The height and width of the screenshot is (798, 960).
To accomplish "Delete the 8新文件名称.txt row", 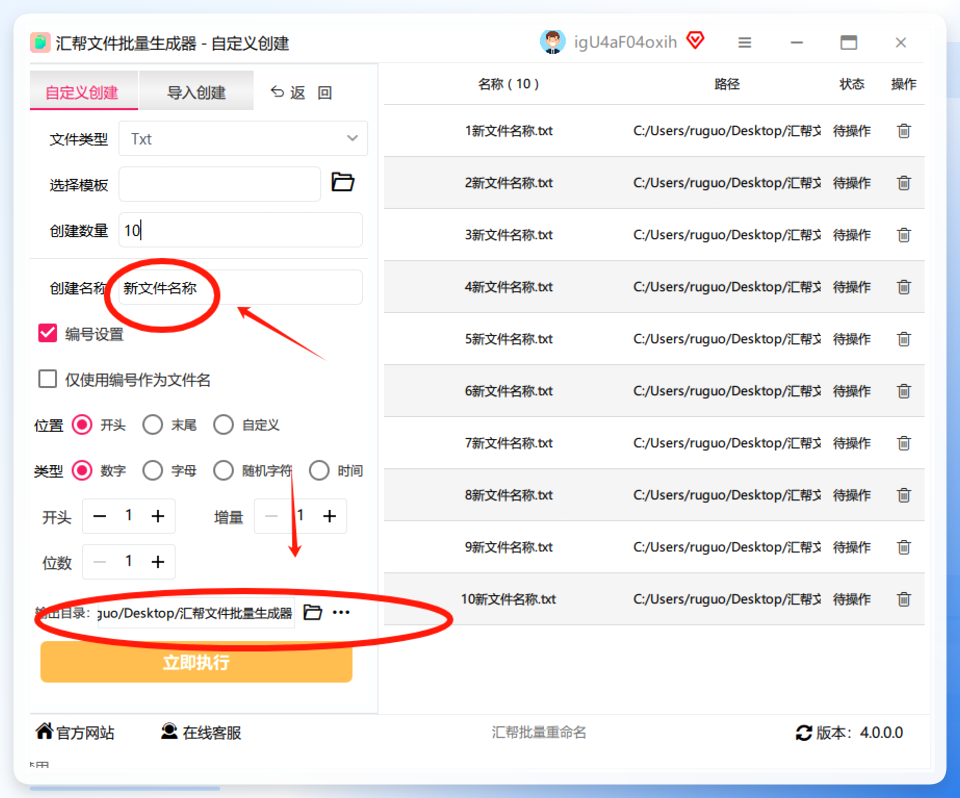I will coord(904,495).
